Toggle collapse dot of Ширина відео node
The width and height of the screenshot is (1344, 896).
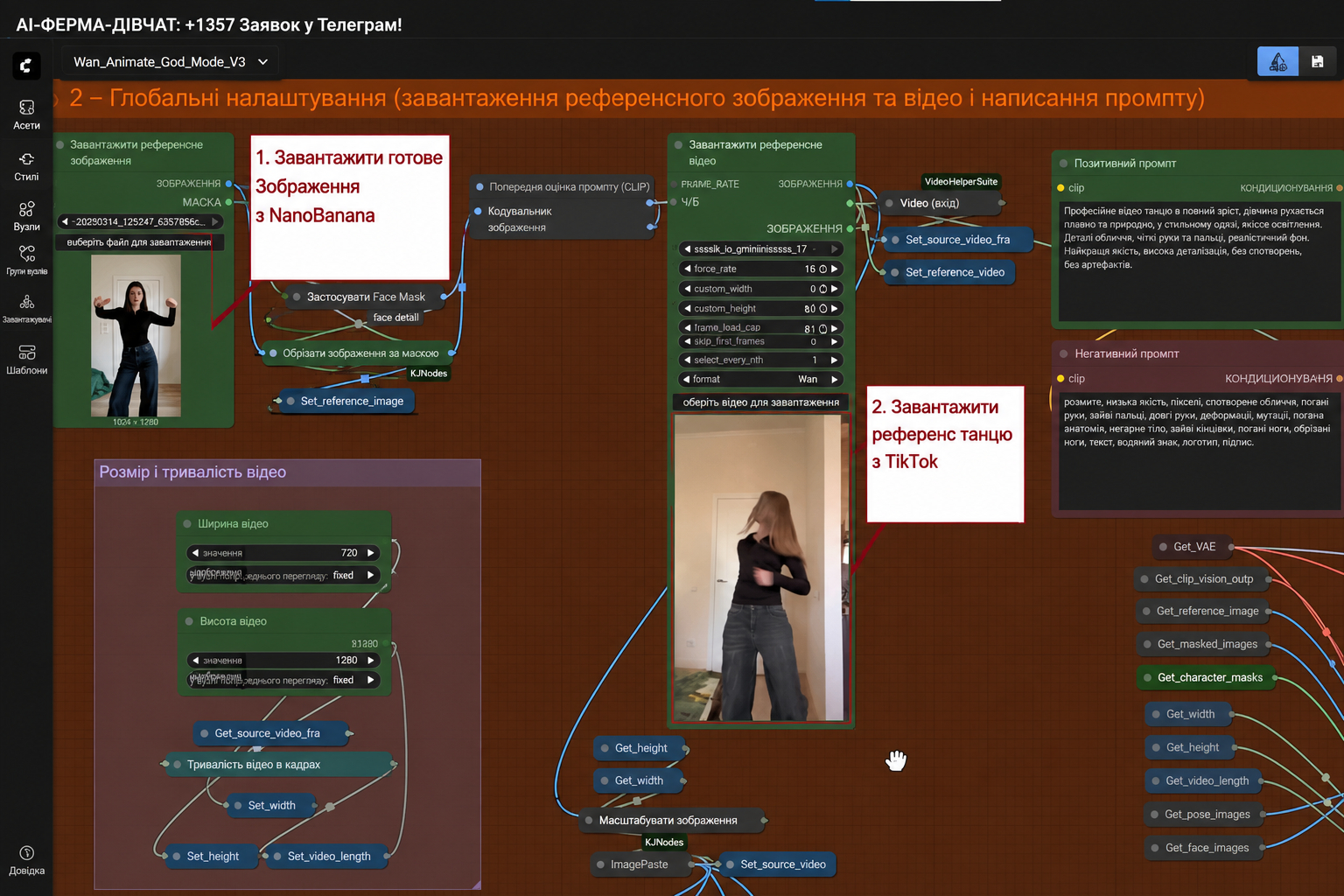[187, 524]
